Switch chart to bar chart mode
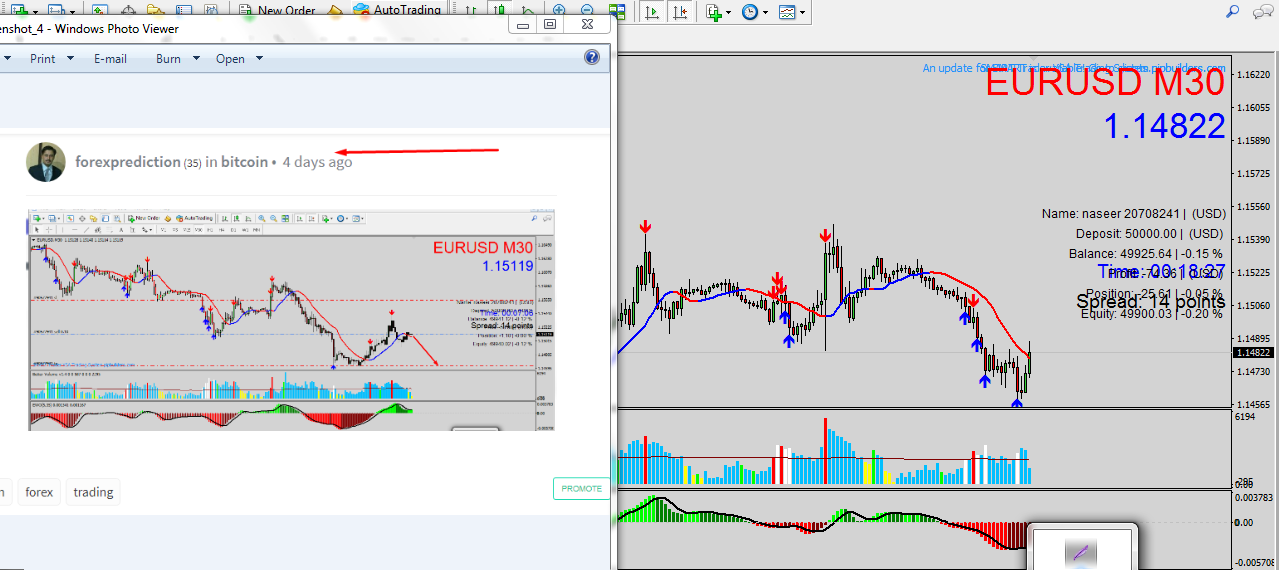This screenshot has width=1279, height=570. [470, 9]
